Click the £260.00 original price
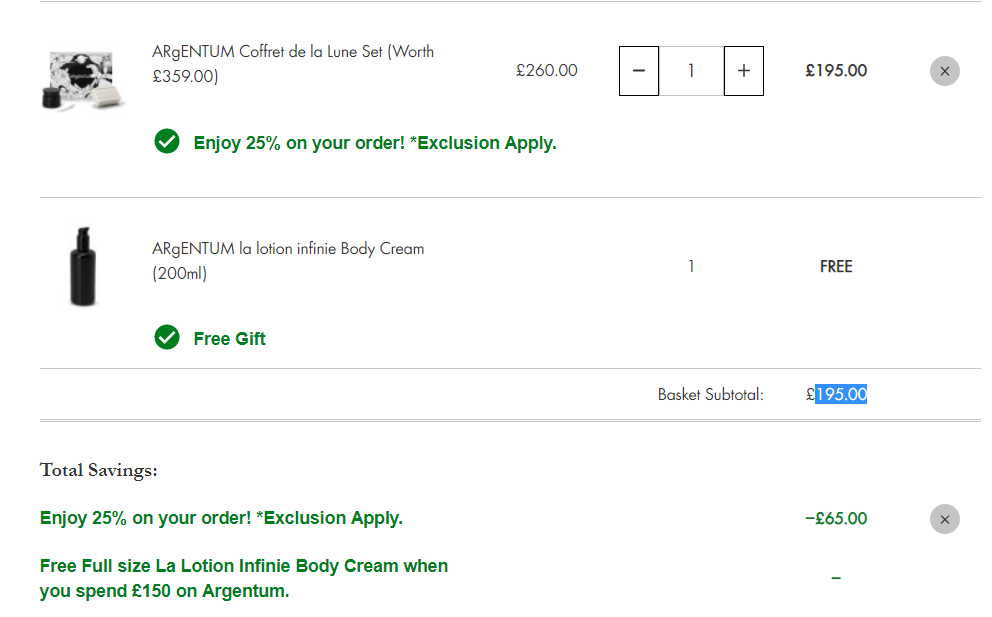 547,70
